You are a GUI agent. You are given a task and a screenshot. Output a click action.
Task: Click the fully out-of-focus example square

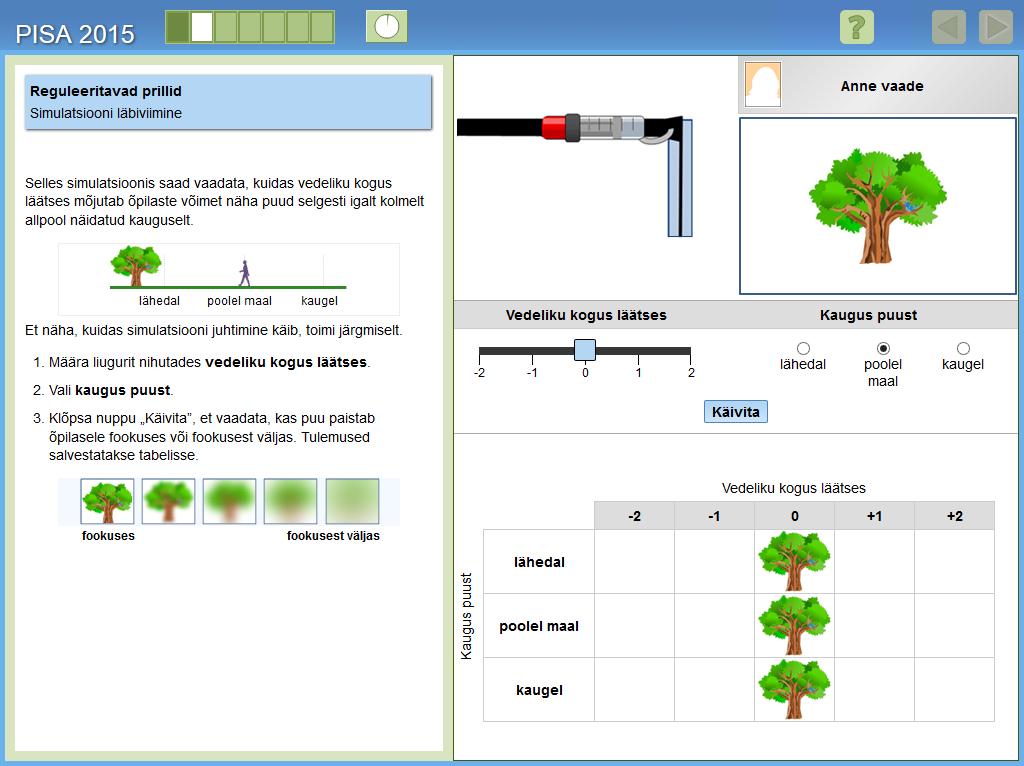pyautogui.click(x=352, y=502)
